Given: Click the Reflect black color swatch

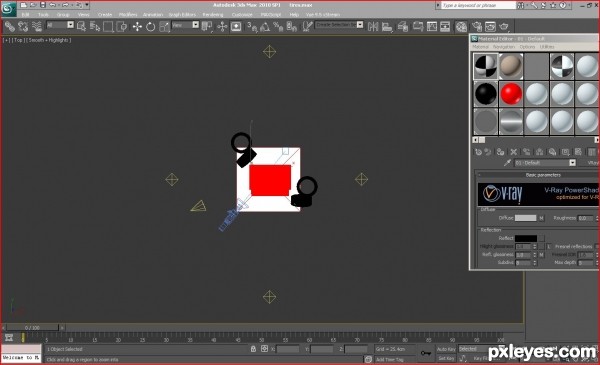Looking at the screenshot, I should click(x=525, y=238).
